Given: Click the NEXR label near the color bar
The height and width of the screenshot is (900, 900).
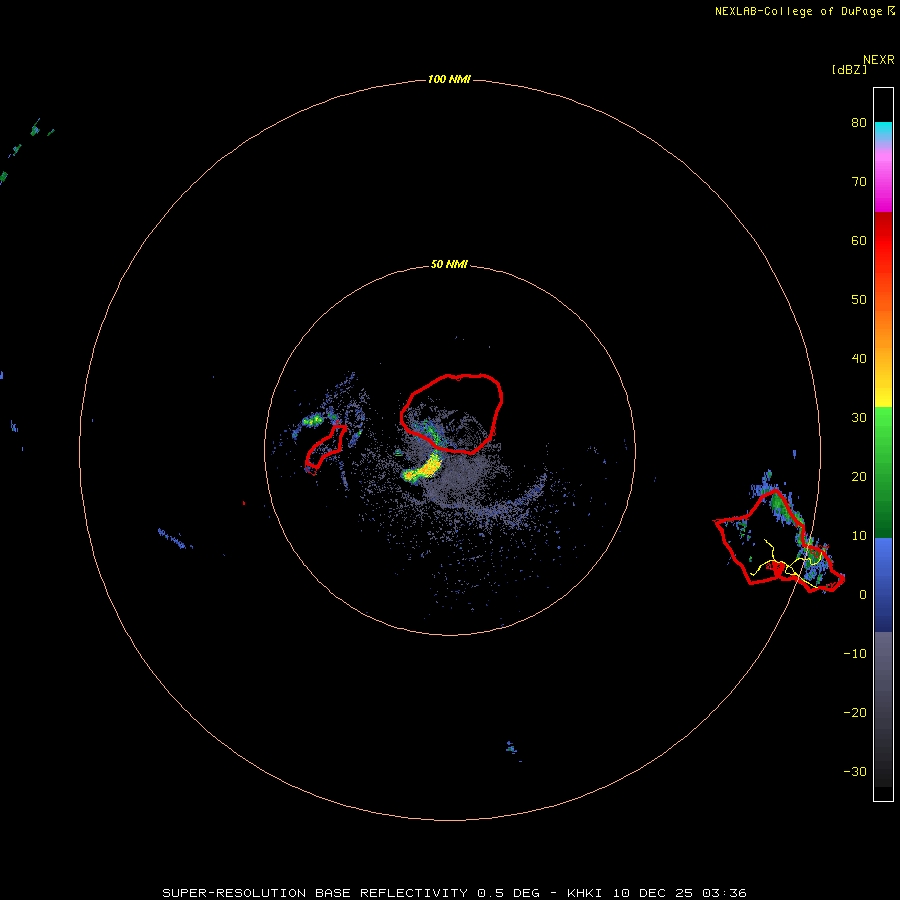Looking at the screenshot, I should tap(879, 60).
